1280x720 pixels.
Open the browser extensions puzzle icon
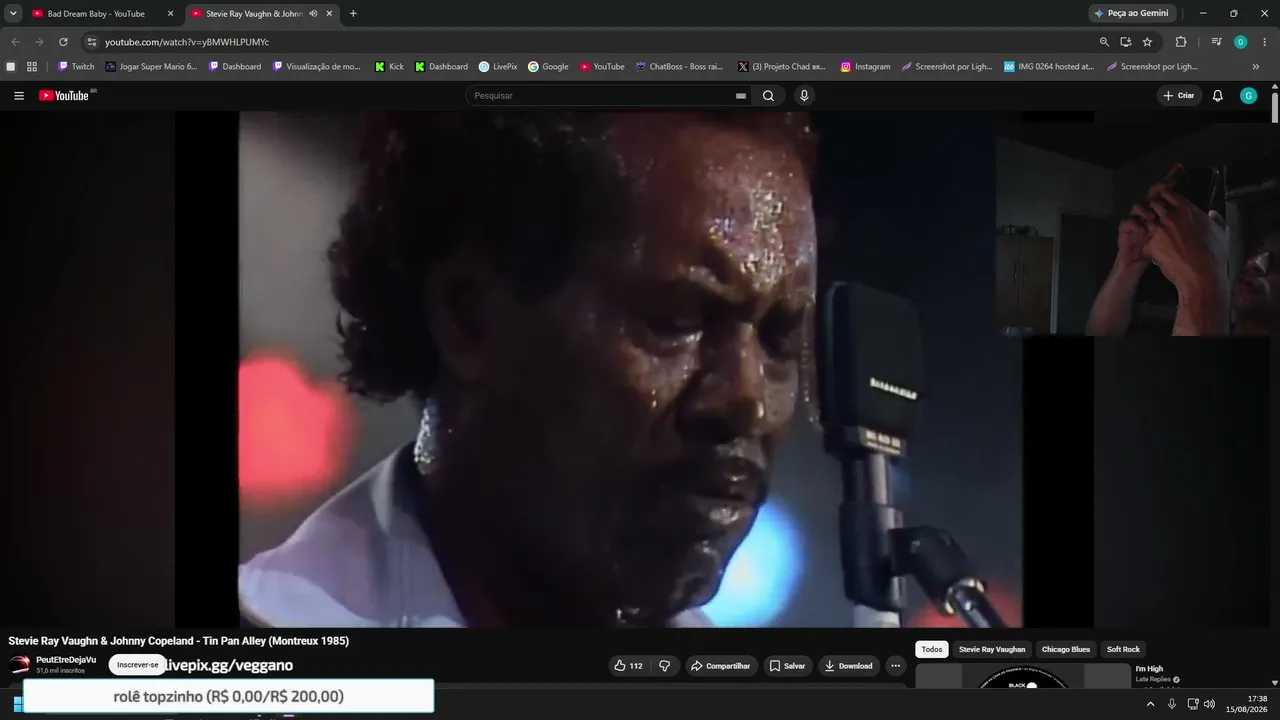click(1181, 42)
